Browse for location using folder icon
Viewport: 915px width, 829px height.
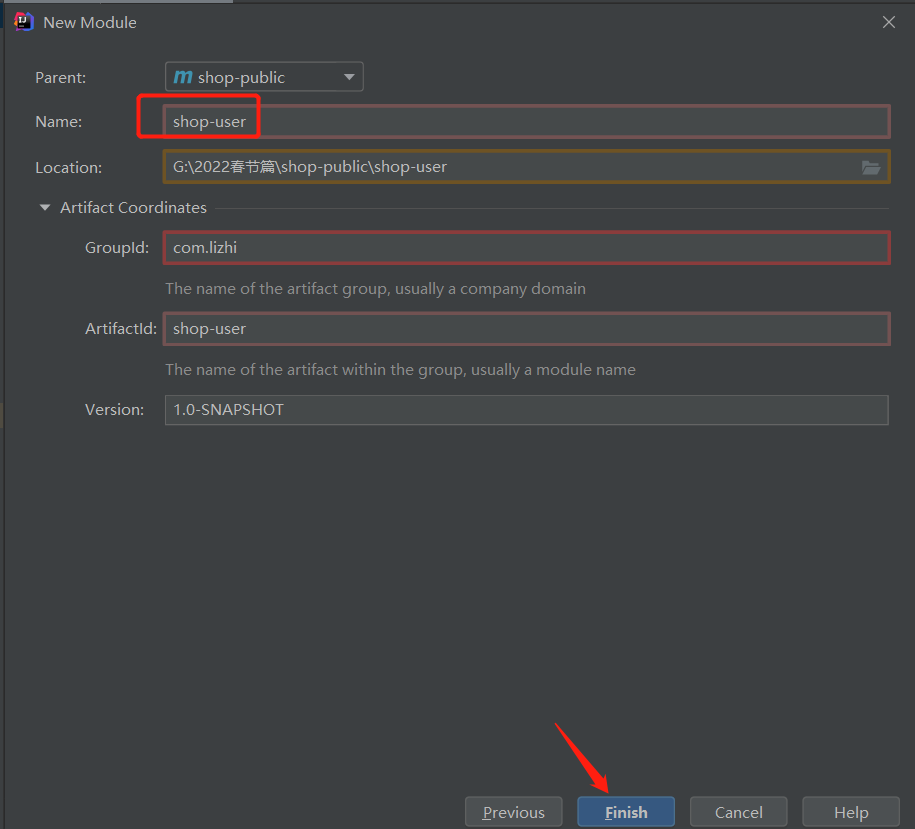click(x=871, y=167)
